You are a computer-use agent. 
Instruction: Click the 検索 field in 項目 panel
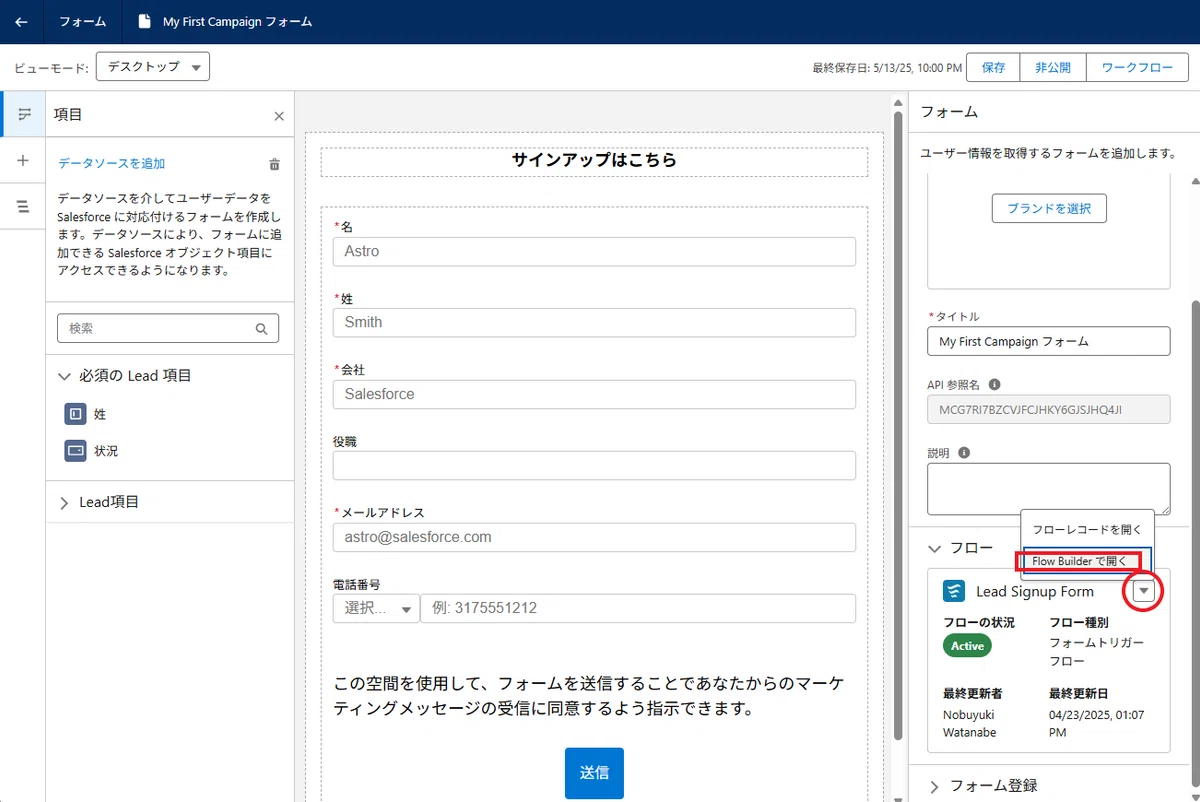tap(168, 328)
